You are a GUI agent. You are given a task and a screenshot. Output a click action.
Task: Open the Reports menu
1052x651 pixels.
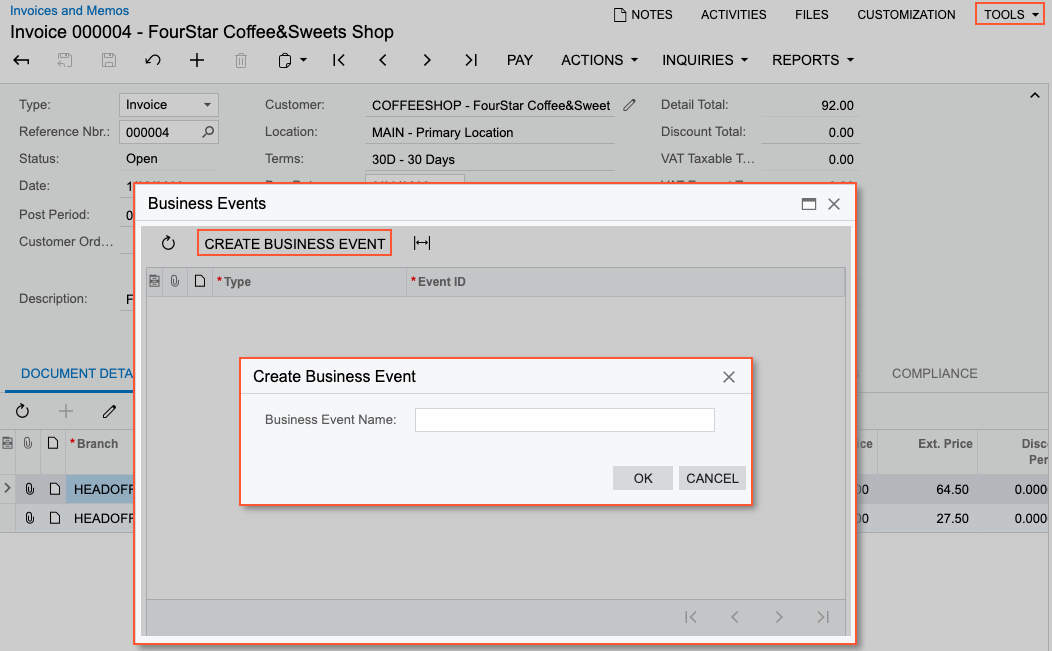pos(812,60)
